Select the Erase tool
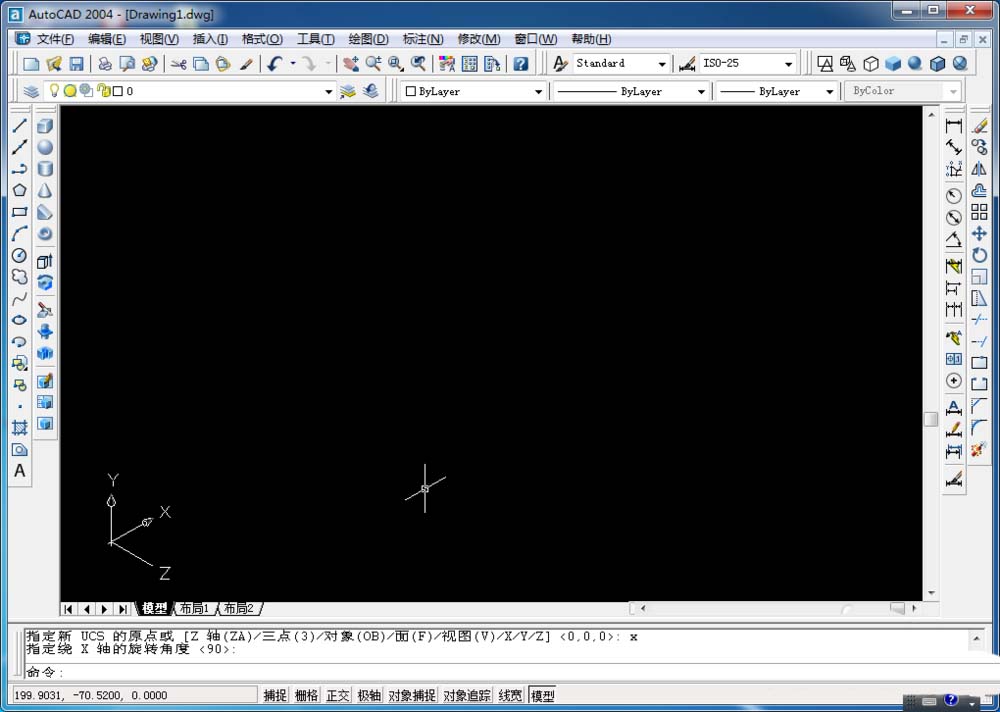Viewport: 1000px width, 712px height. click(x=979, y=126)
